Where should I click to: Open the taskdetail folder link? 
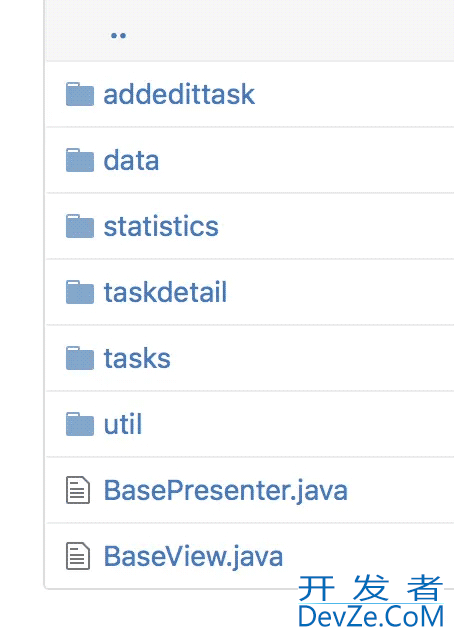165,292
